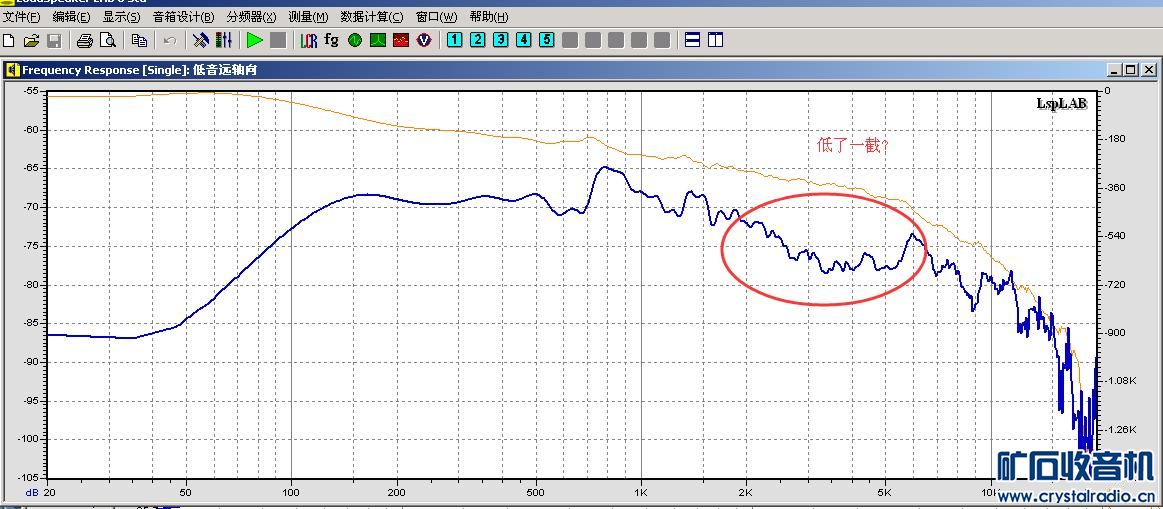
Task: Open the hammer and wrench settings tool
Action: (x=200, y=40)
